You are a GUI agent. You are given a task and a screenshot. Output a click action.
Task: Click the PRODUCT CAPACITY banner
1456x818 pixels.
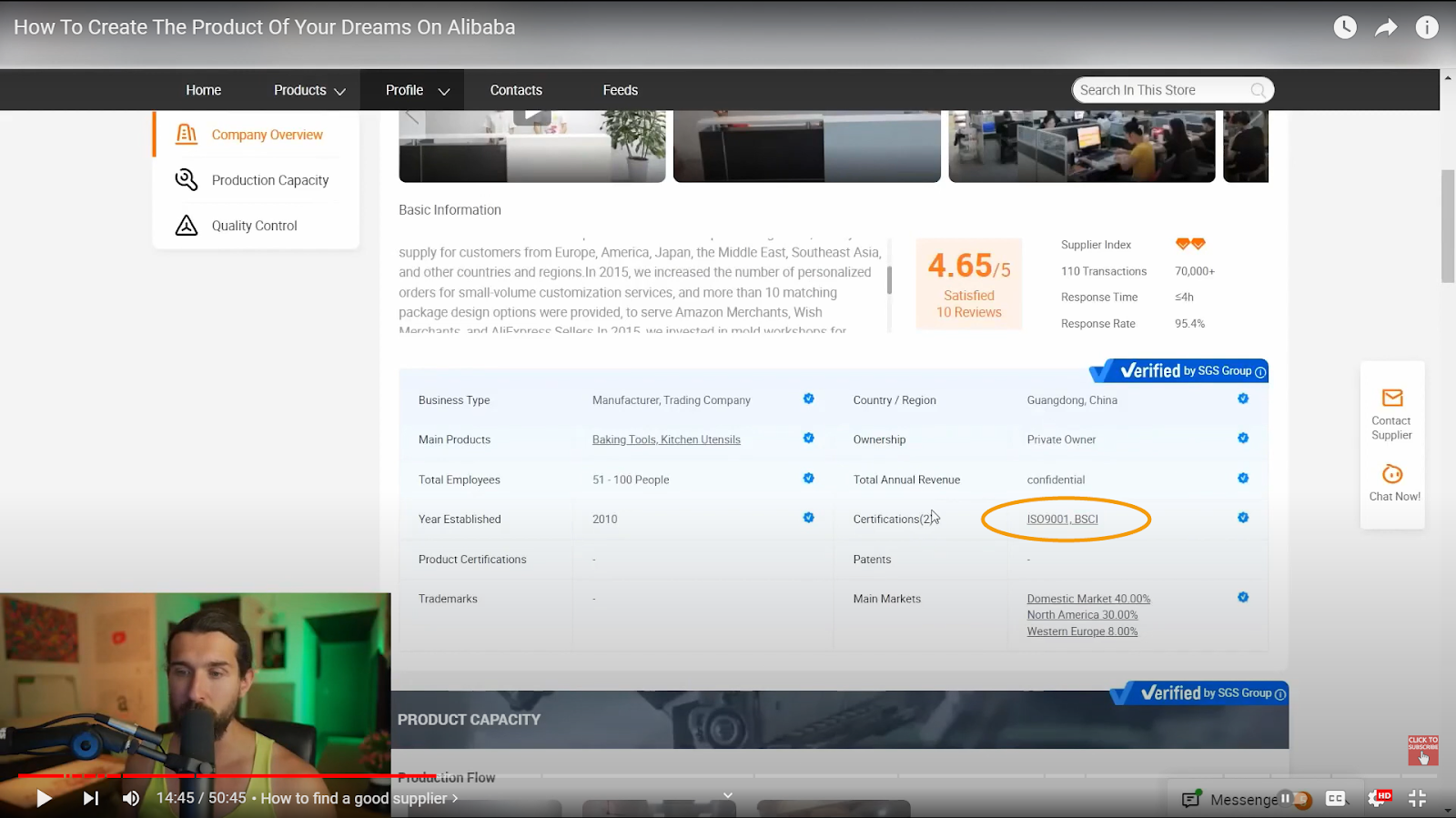click(x=840, y=720)
